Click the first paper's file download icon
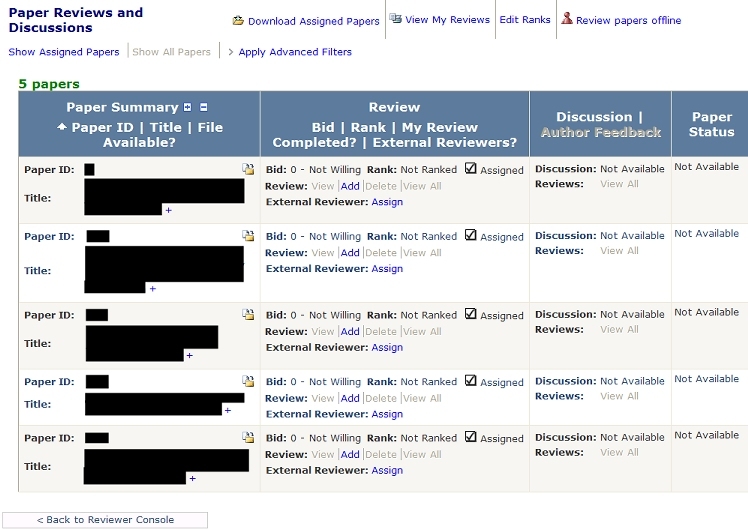This screenshot has height=530, width=748. point(248,170)
